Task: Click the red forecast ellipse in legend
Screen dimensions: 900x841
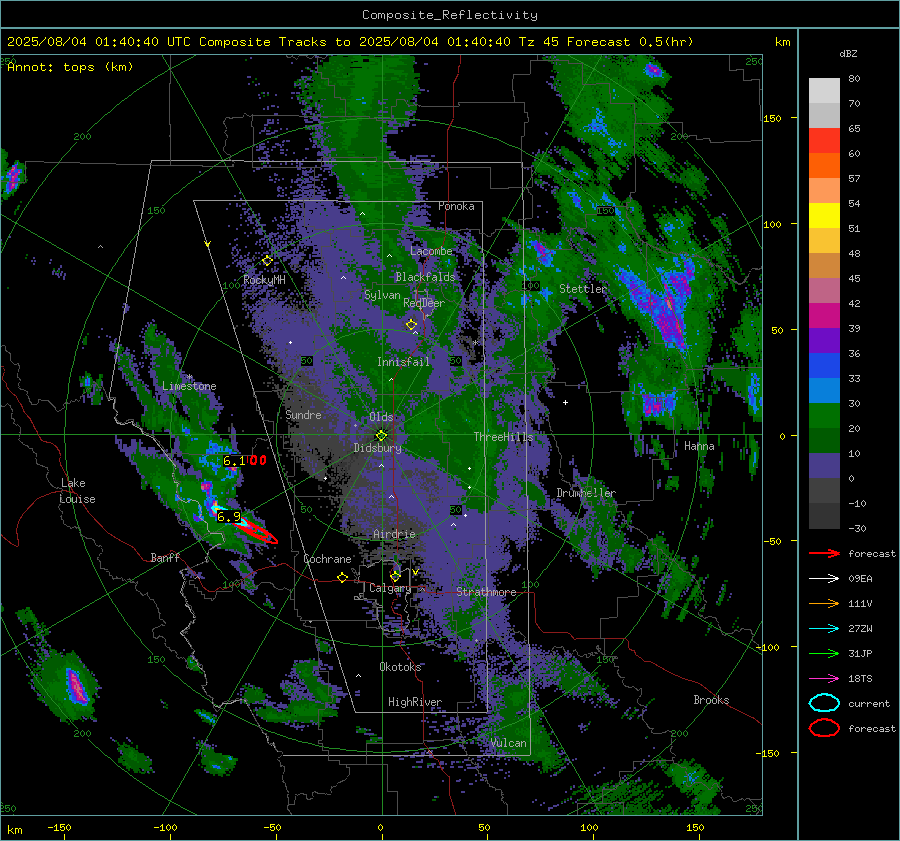Action: 824,728
